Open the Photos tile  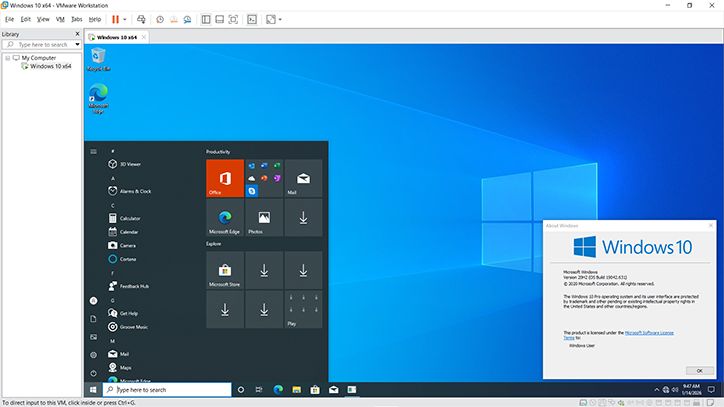(x=264, y=218)
